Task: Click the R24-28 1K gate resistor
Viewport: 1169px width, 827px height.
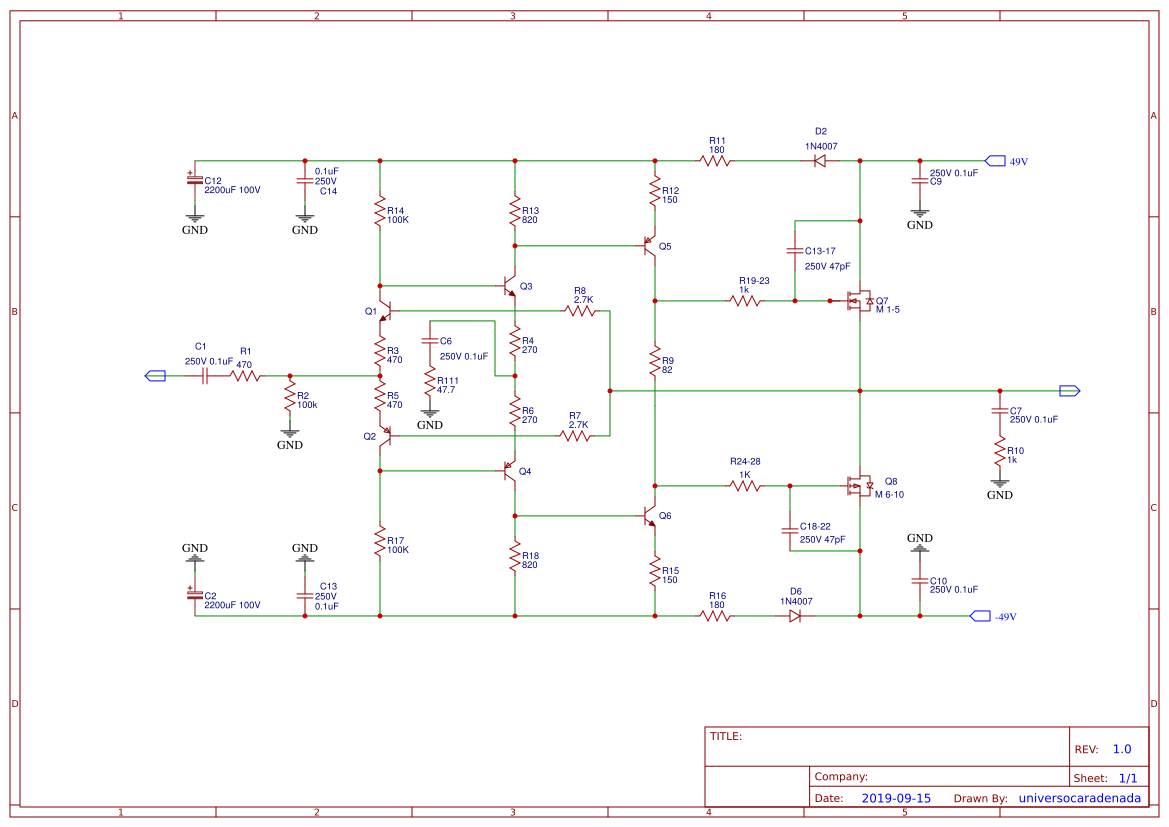Action: (x=746, y=485)
